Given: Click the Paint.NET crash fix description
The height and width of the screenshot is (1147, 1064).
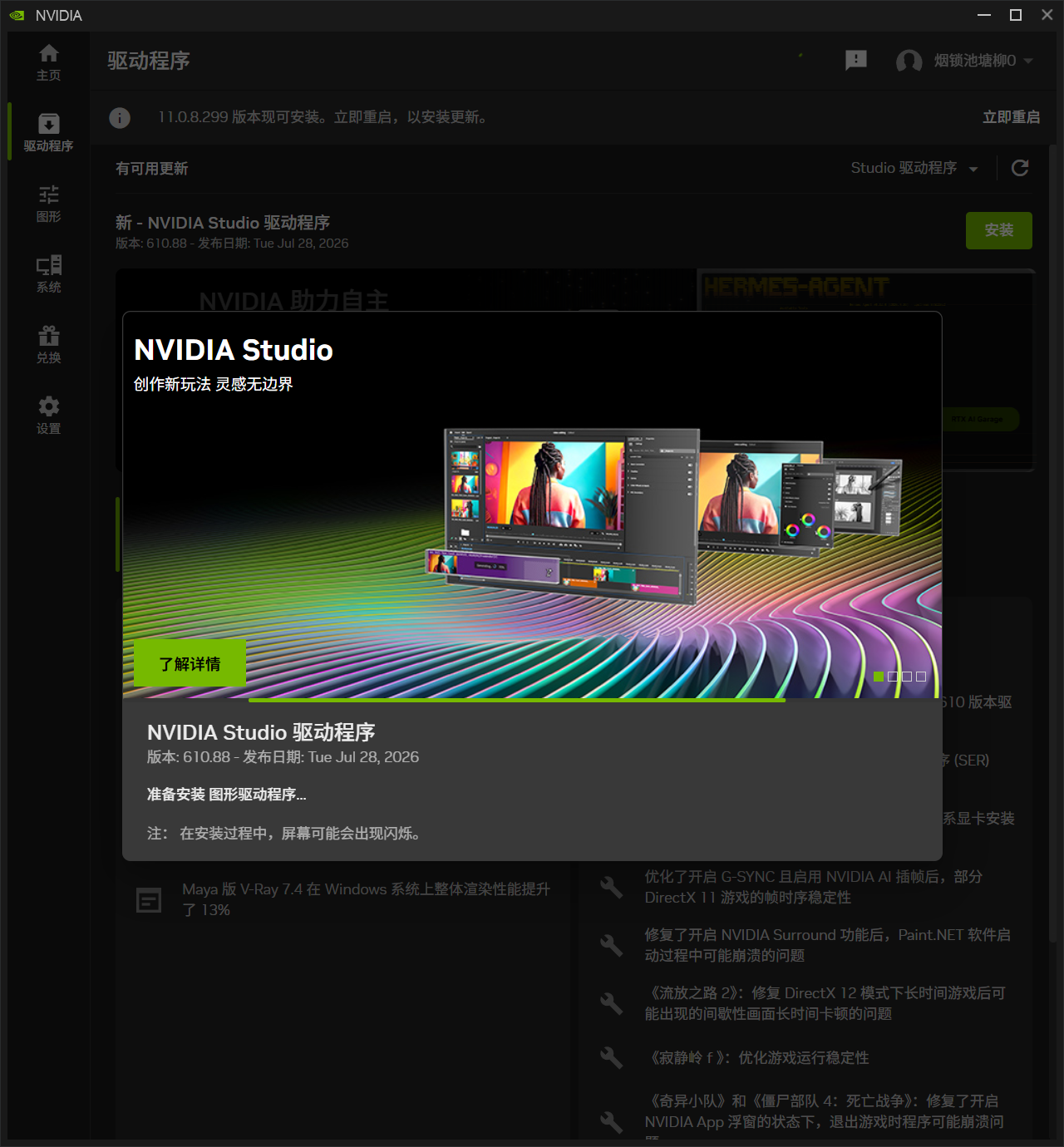Looking at the screenshot, I should 828,945.
